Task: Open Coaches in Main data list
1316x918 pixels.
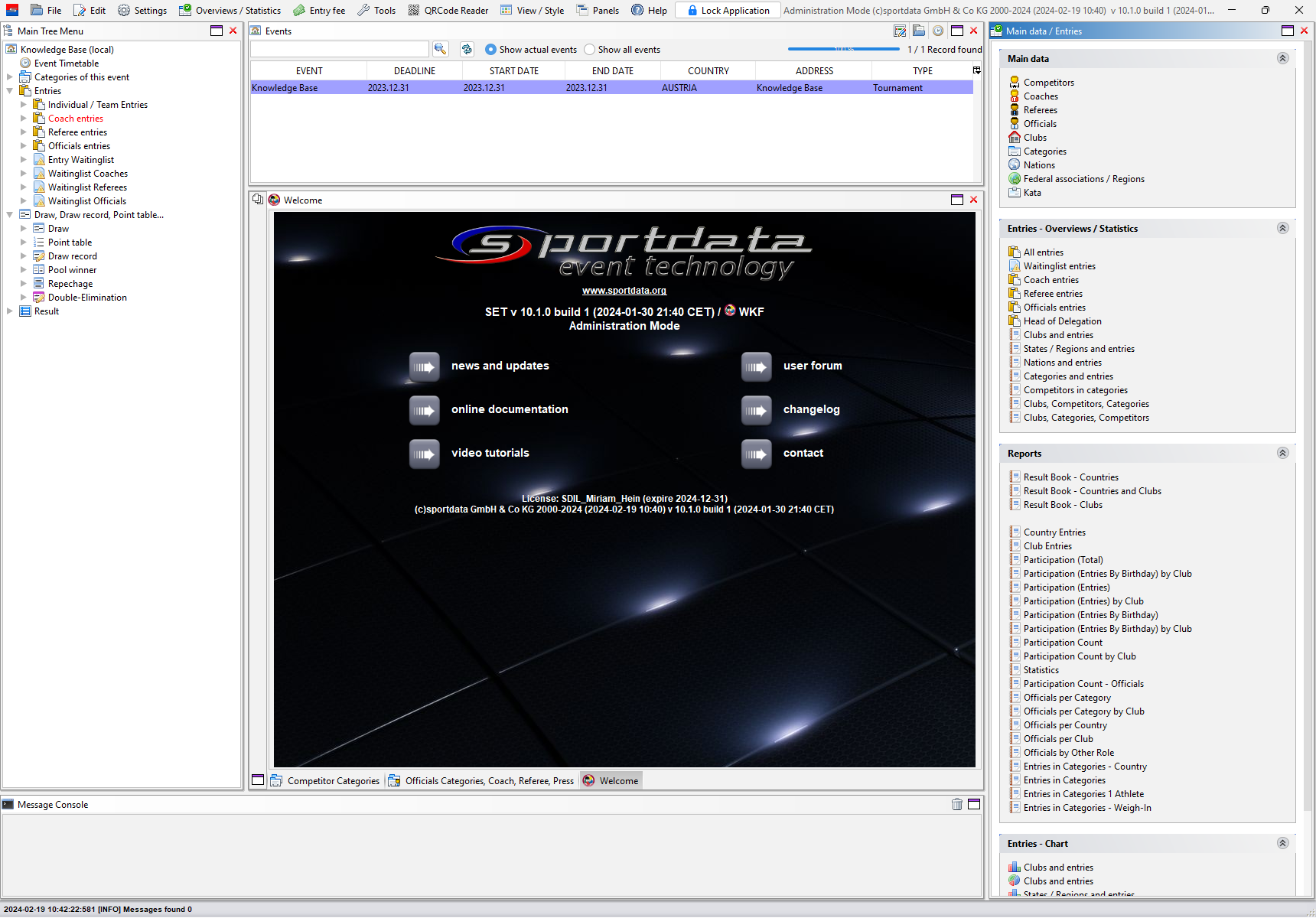Action: click(x=1041, y=96)
